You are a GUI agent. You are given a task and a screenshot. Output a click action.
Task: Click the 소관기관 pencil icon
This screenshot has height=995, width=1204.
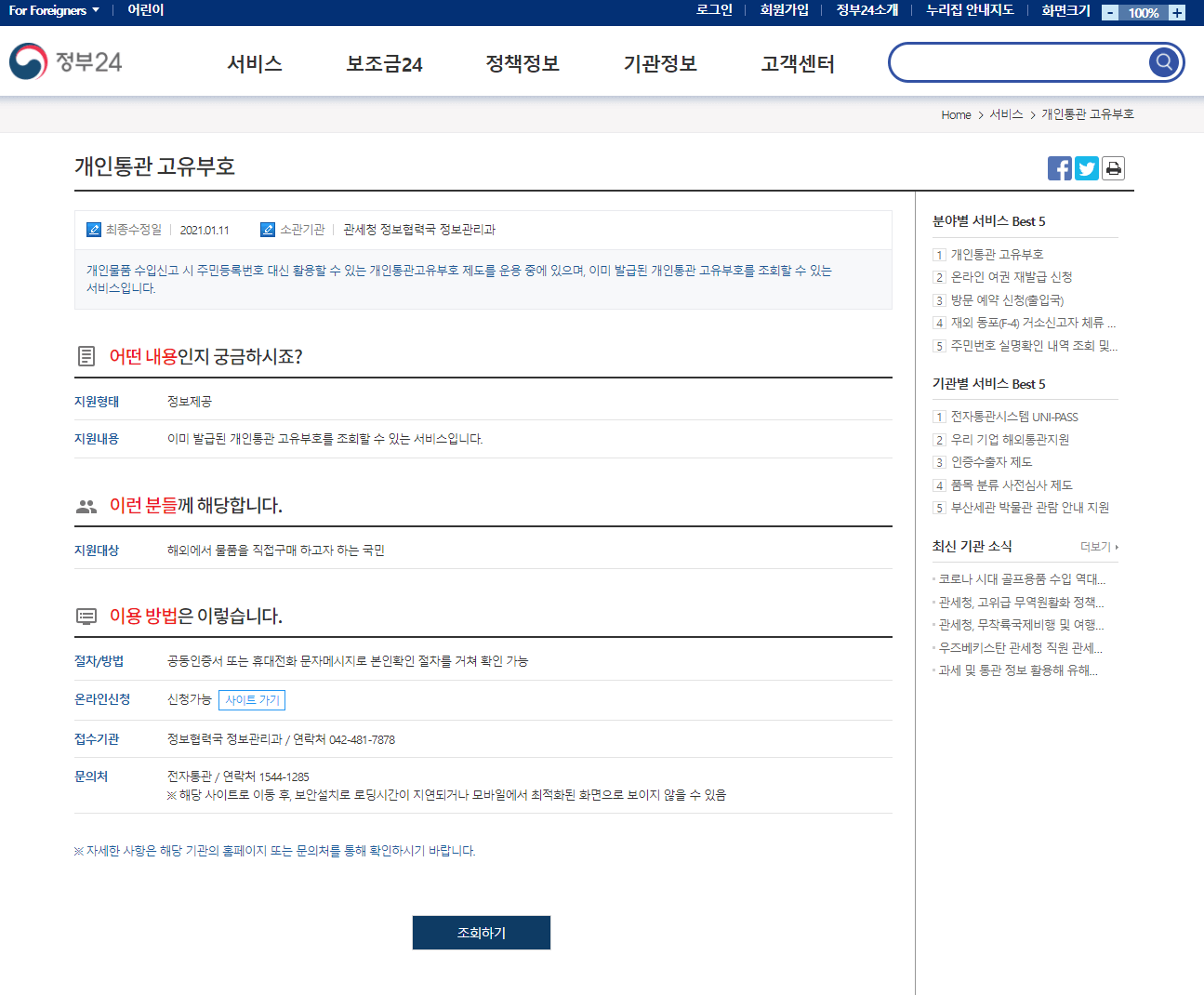[x=268, y=230]
